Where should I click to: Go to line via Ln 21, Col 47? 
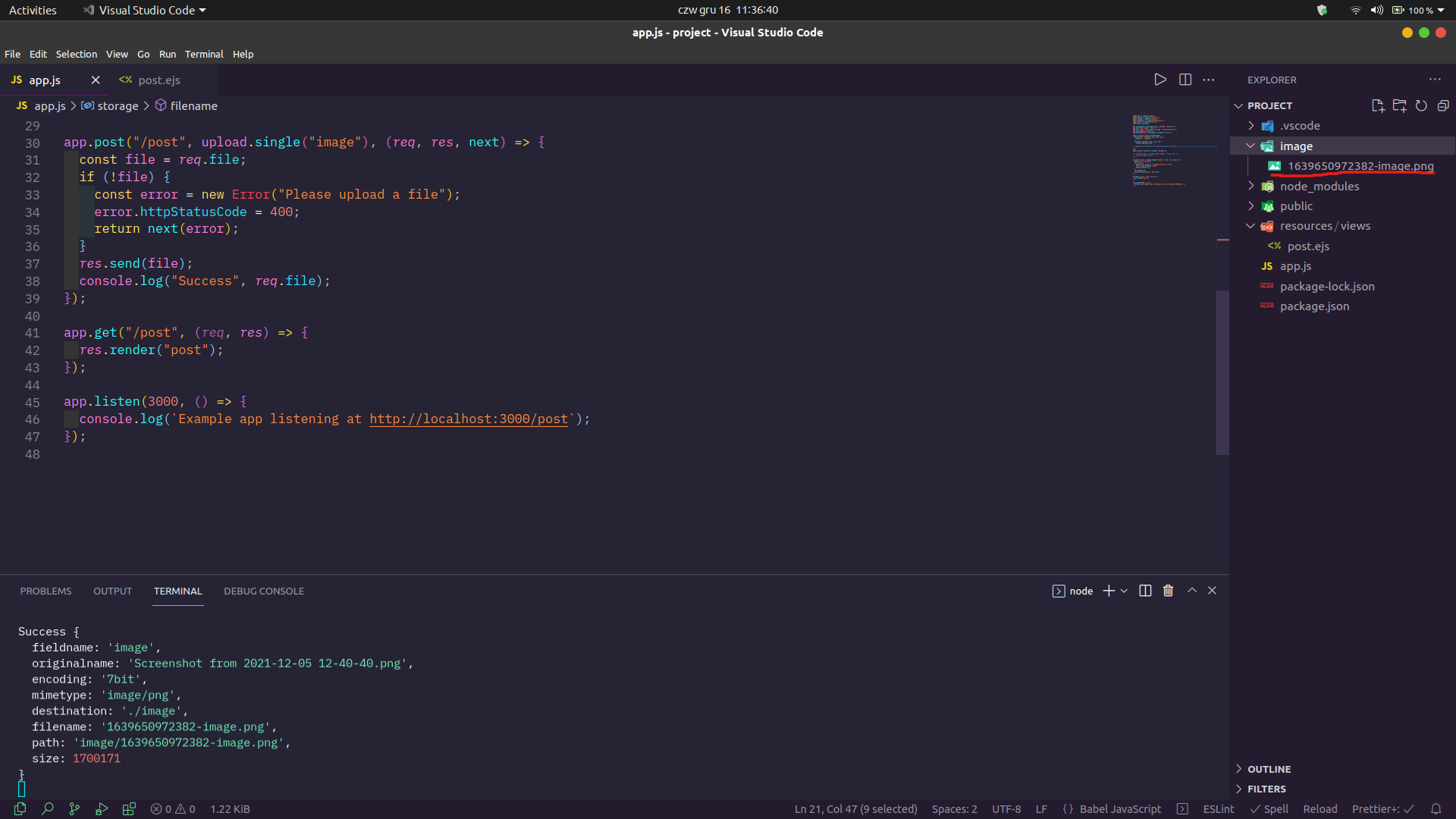pos(855,809)
